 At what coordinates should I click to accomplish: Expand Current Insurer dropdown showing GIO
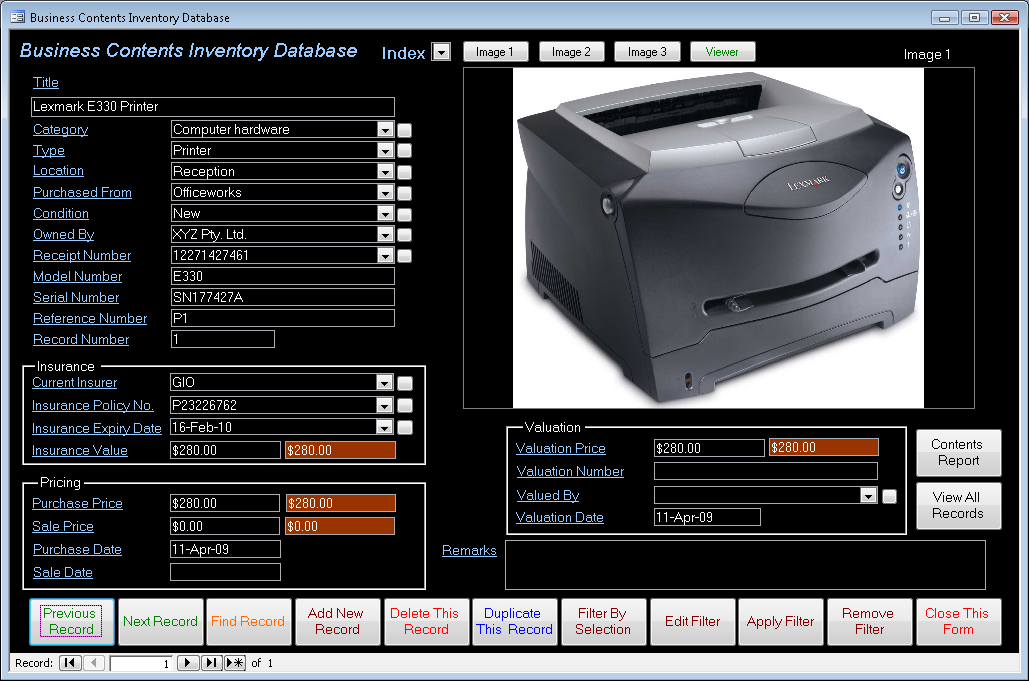[x=385, y=382]
